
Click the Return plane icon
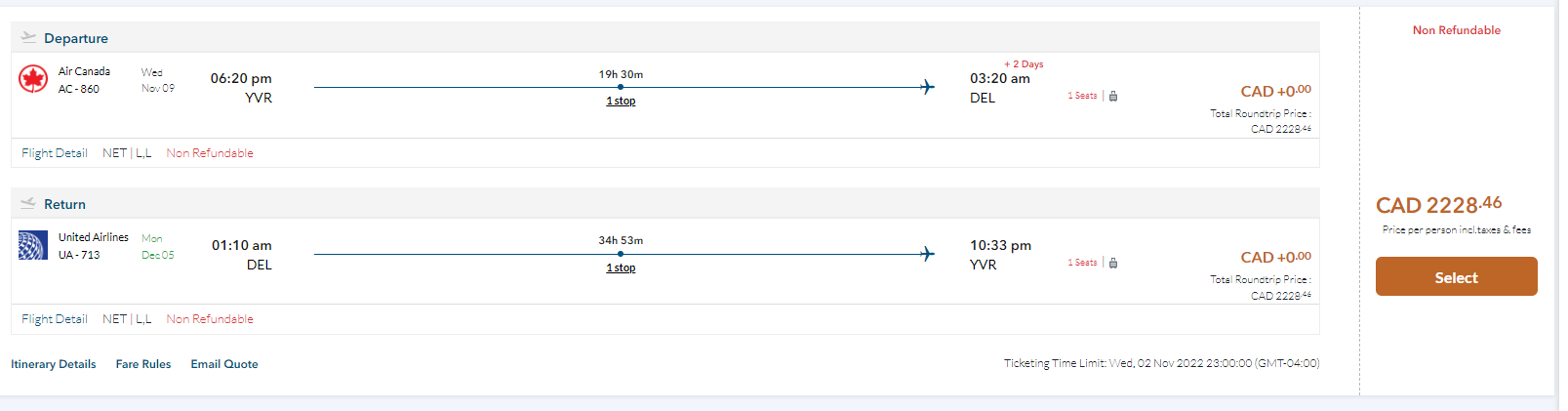(x=28, y=204)
